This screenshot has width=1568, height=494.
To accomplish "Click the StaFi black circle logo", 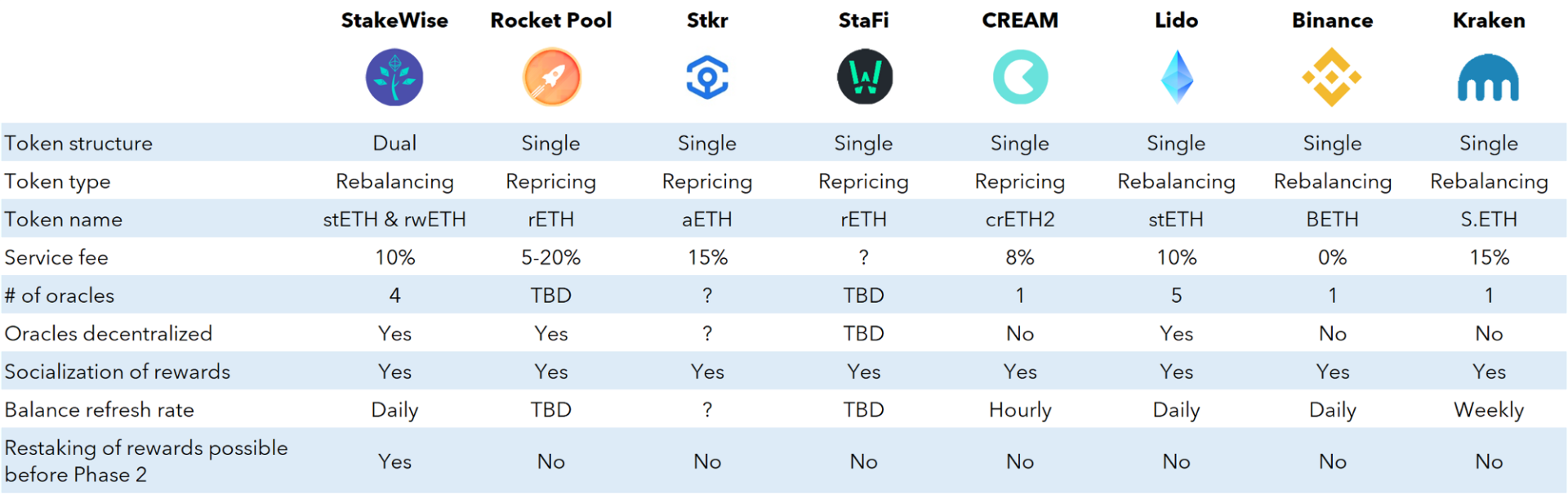I will click(x=864, y=78).
